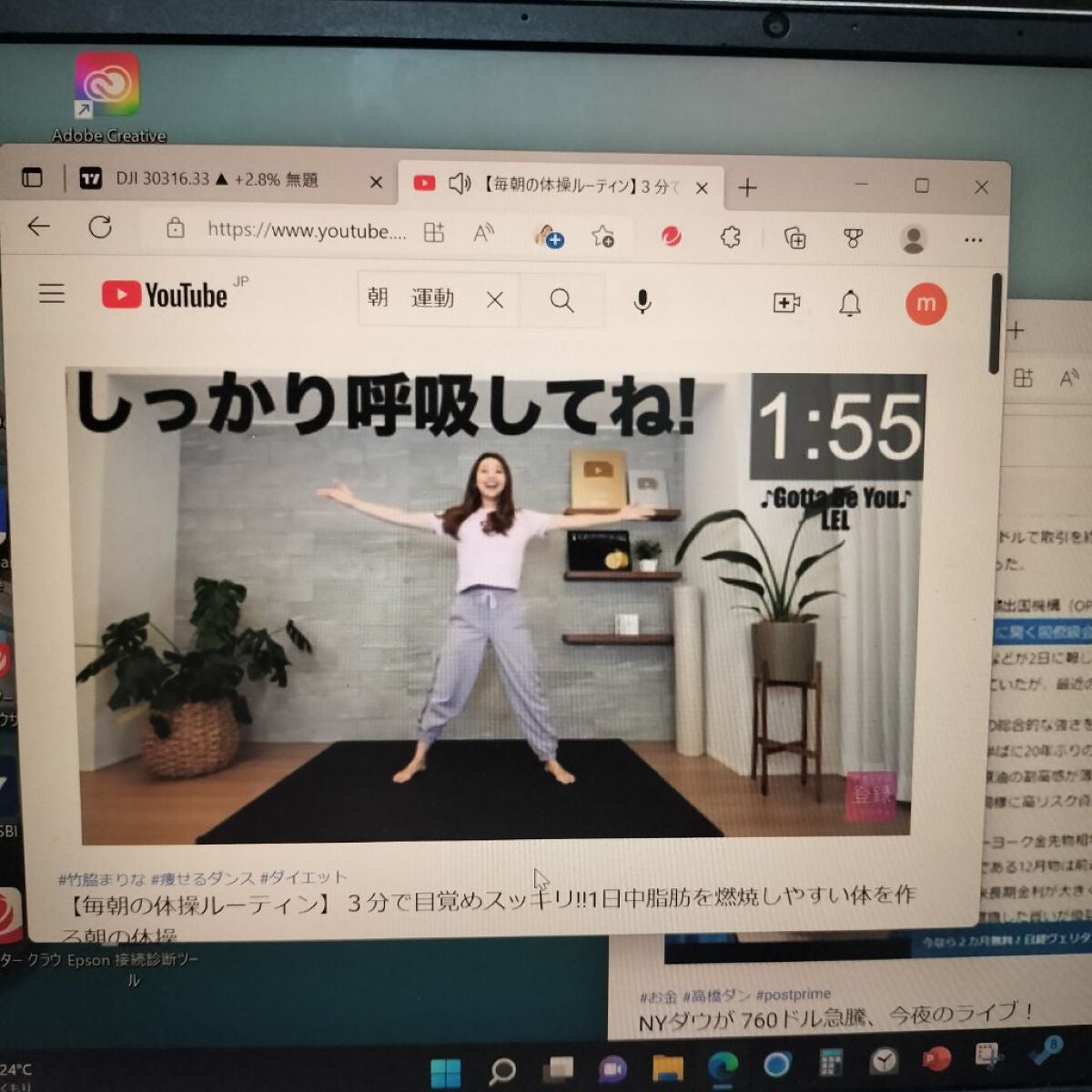Open a new browser tab

[x=747, y=187]
